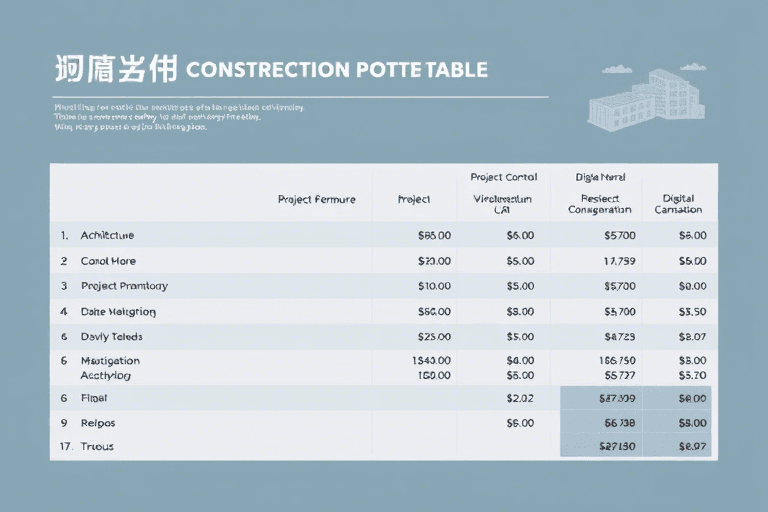Select the Conol Hore row label
768x512 pixels.
tap(108, 261)
